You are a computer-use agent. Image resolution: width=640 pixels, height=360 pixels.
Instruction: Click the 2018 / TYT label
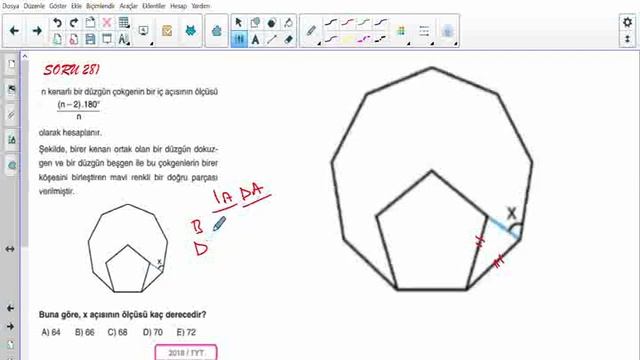pos(186,353)
